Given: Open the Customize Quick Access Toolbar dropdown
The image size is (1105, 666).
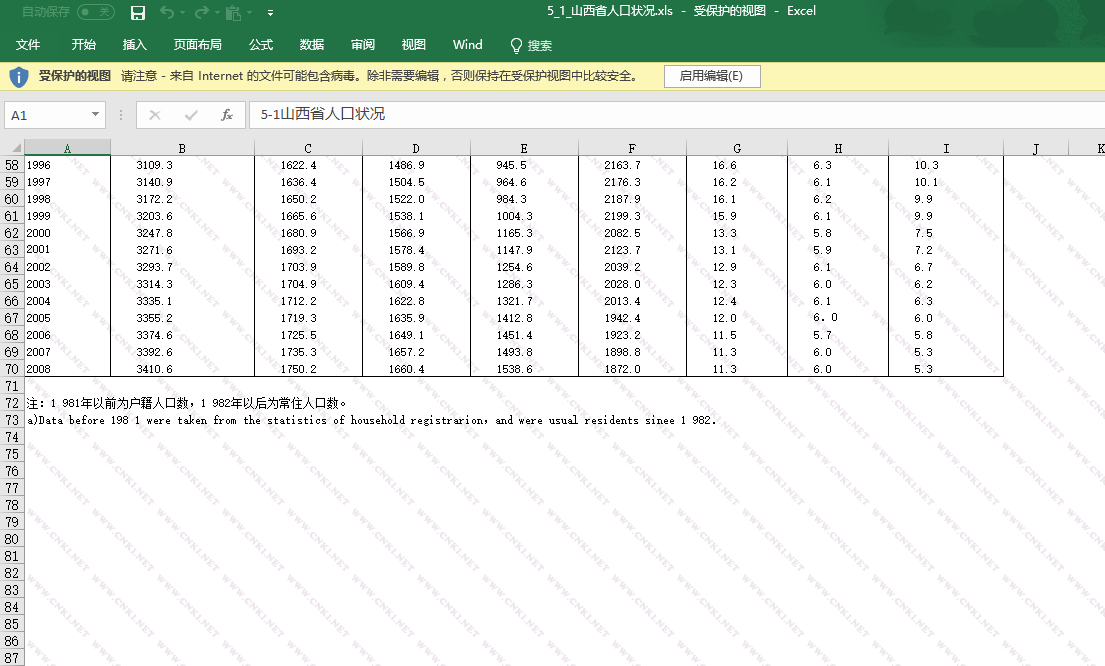Looking at the screenshot, I should click(x=271, y=13).
